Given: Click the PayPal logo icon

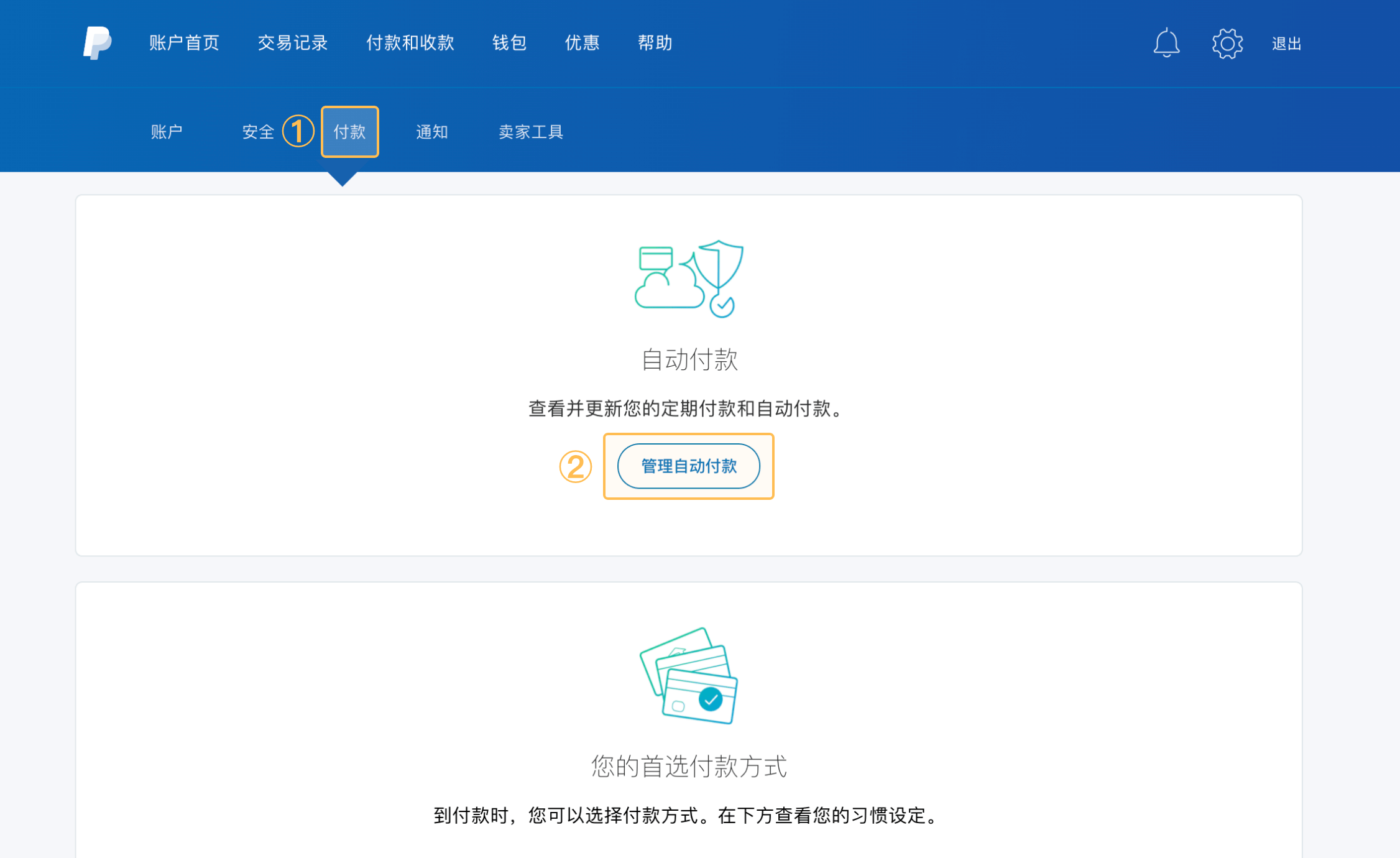Looking at the screenshot, I should (97, 43).
